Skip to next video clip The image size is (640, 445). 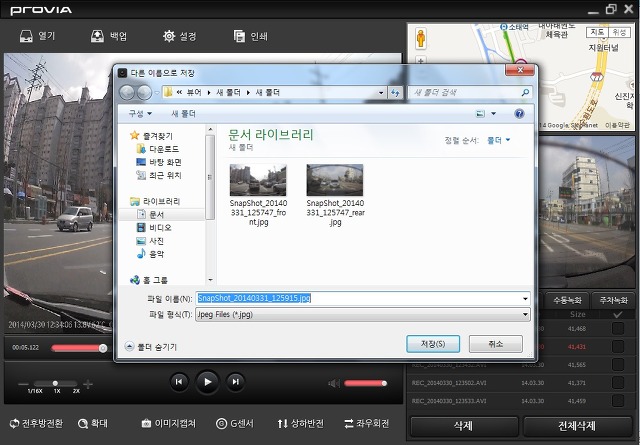(x=236, y=382)
